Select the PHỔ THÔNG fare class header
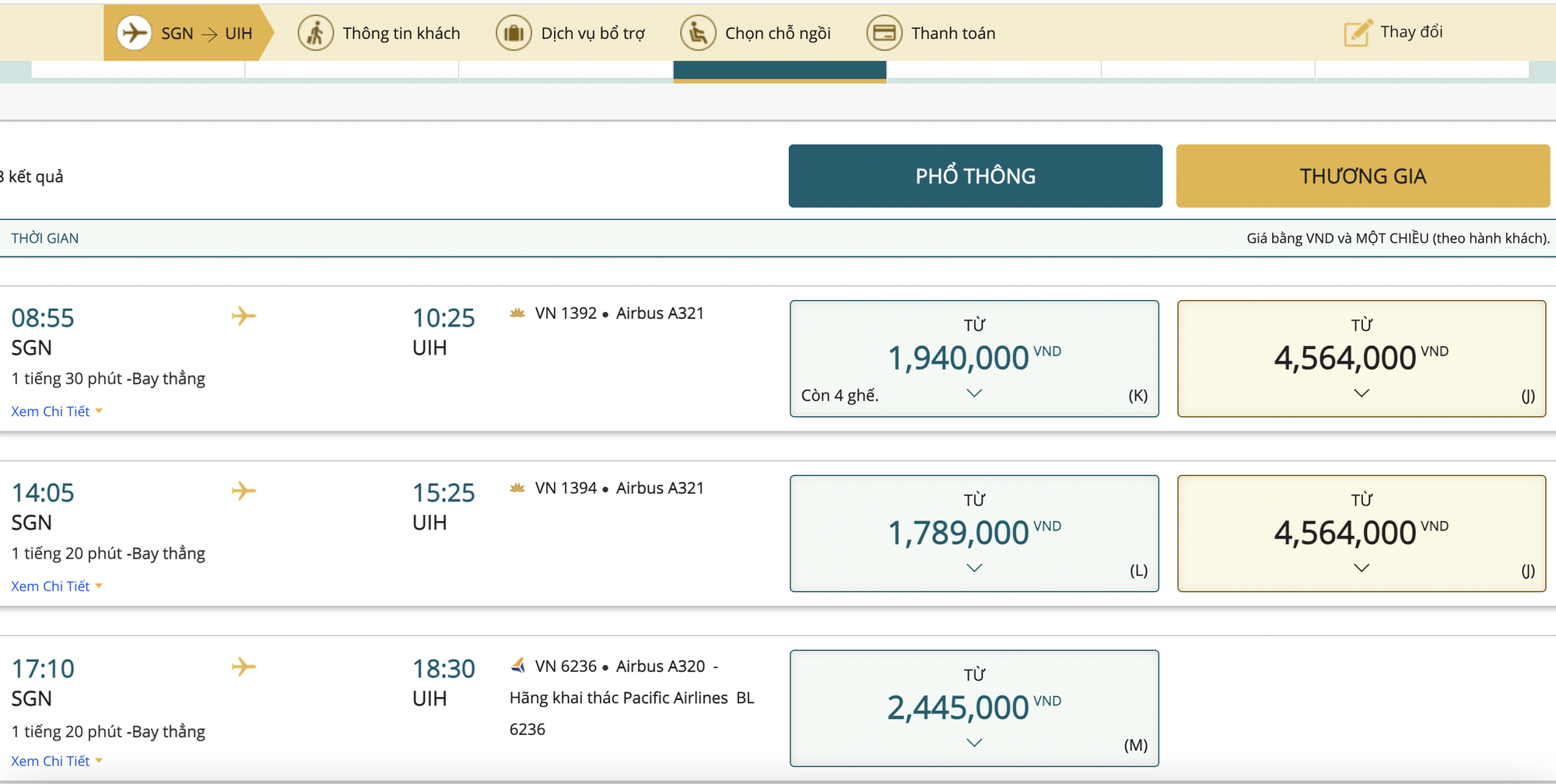Image resolution: width=1556 pixels, height=784 pixels. click(x=976, y=176)
